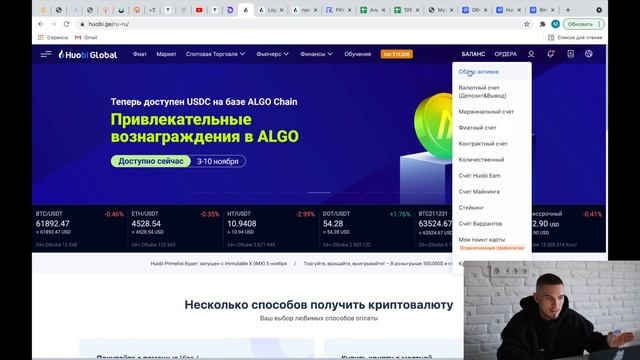Open the Chrome profile avatar M
This screenshot has height=360, width=640.
(x=555, y=24)
